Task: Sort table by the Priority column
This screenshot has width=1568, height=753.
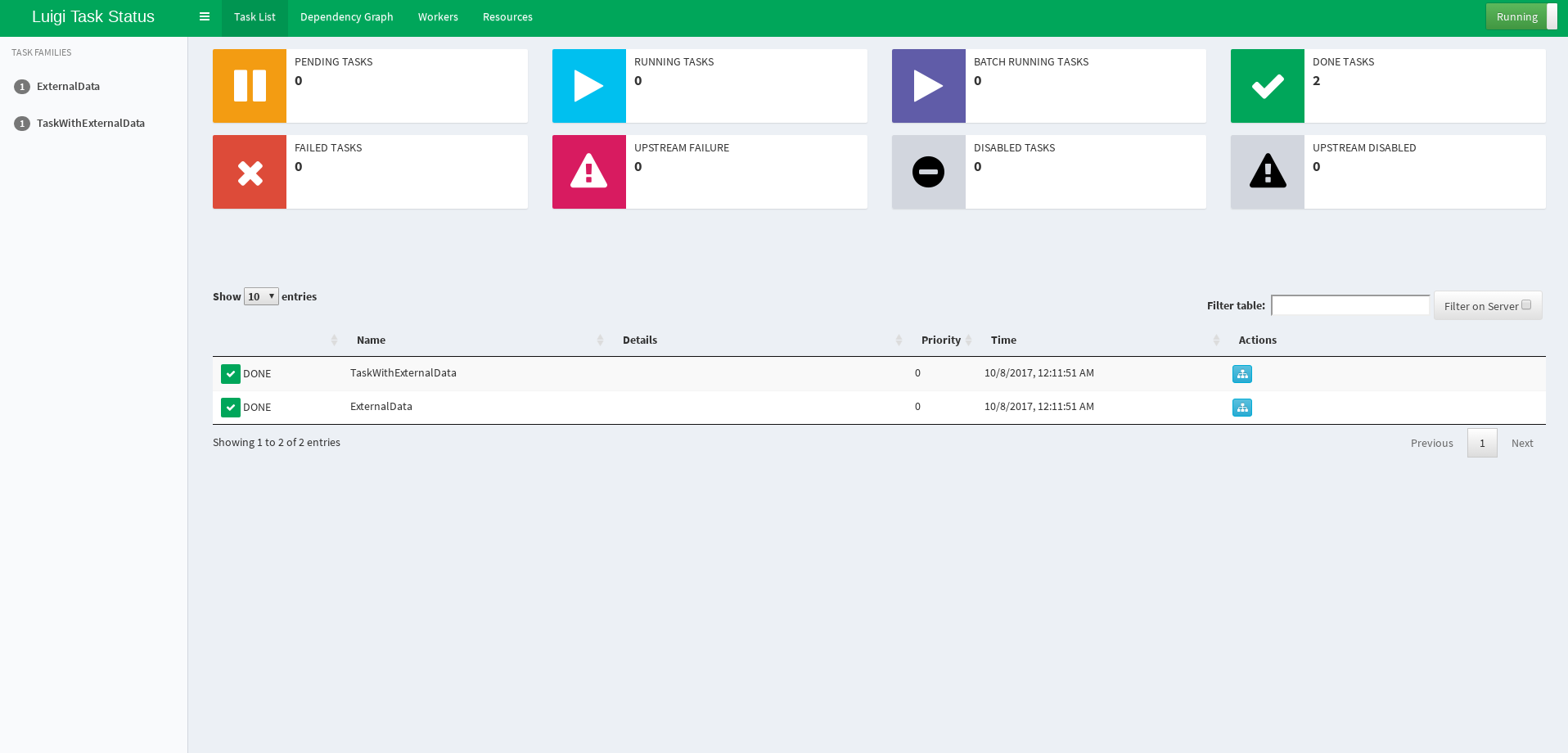Action: click(x=945, y=340)
